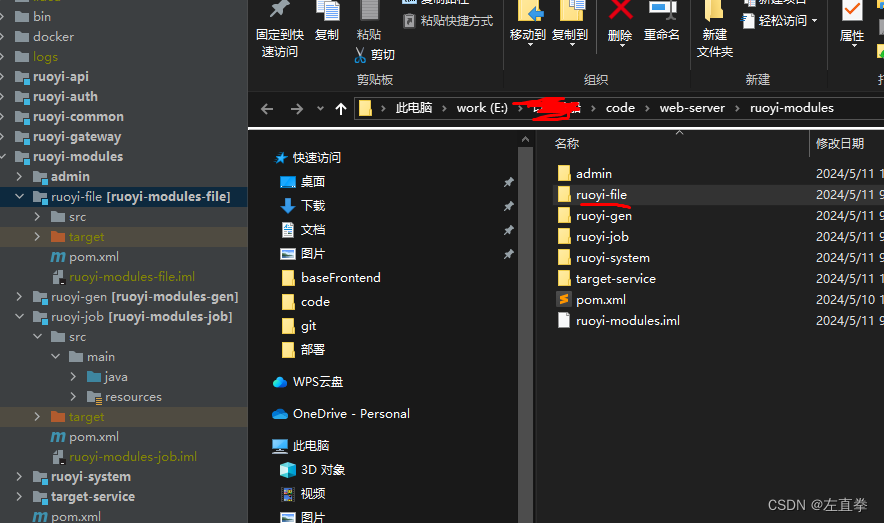Click the New folder (新建文件夹) icon
The image size is (884, 523).
coord(714,10)
